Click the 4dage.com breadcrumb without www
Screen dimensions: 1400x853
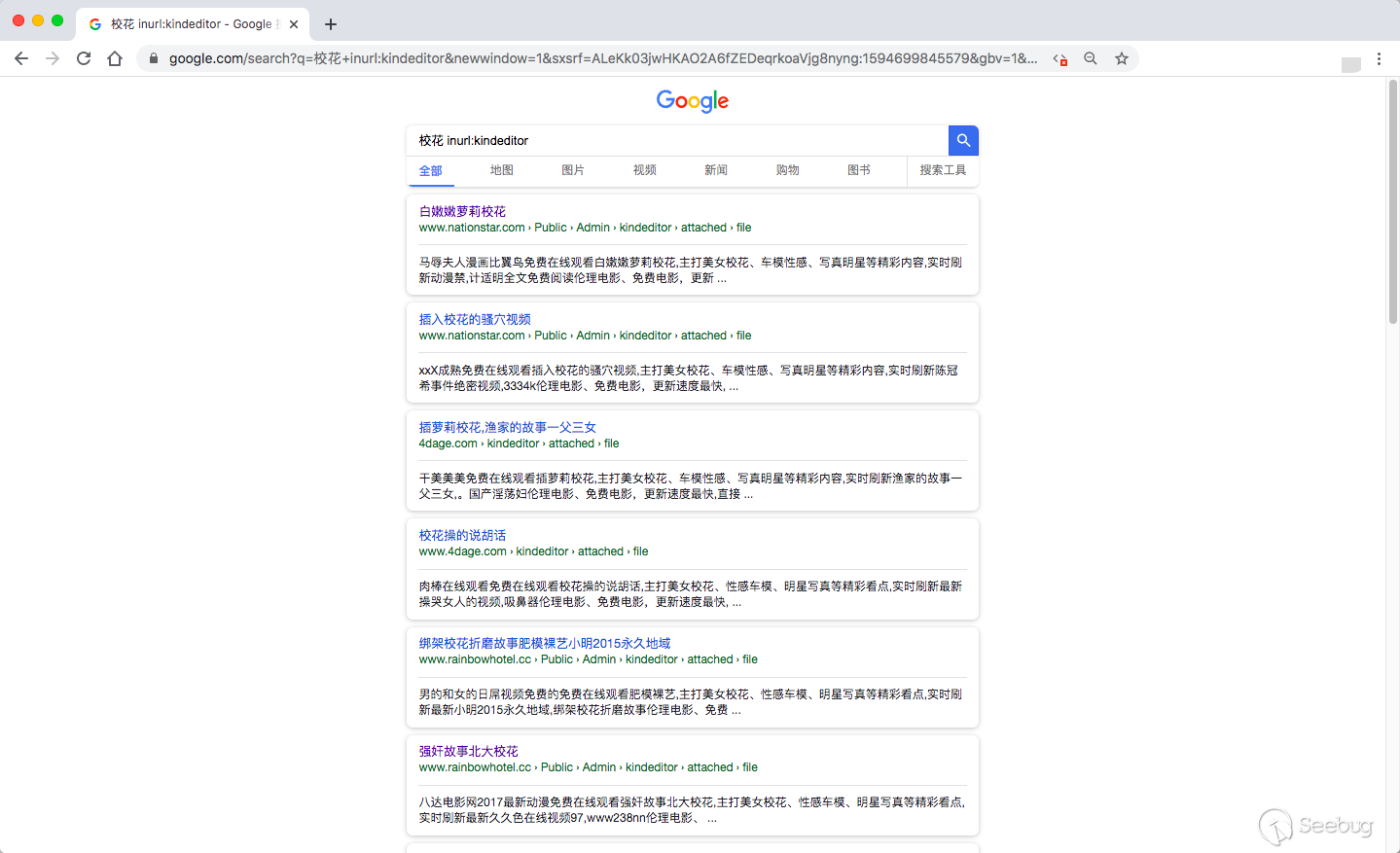coord(519,444)
